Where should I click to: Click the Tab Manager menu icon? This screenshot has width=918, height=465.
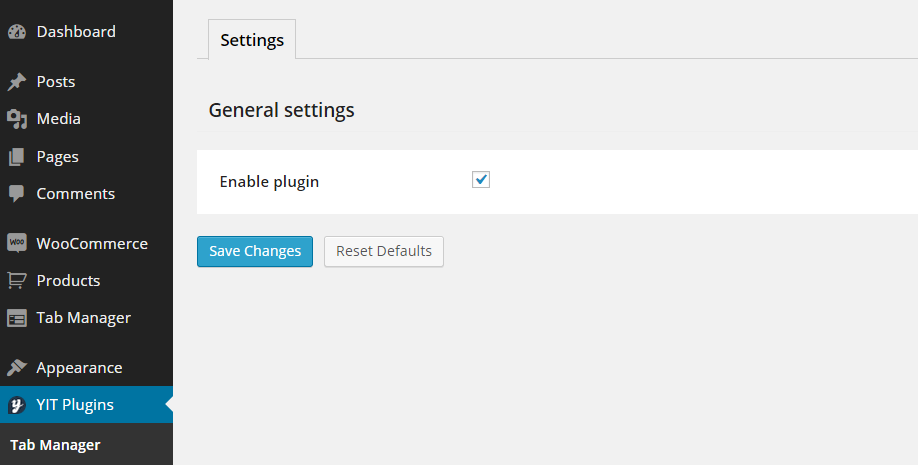click(x=16, y=318)
